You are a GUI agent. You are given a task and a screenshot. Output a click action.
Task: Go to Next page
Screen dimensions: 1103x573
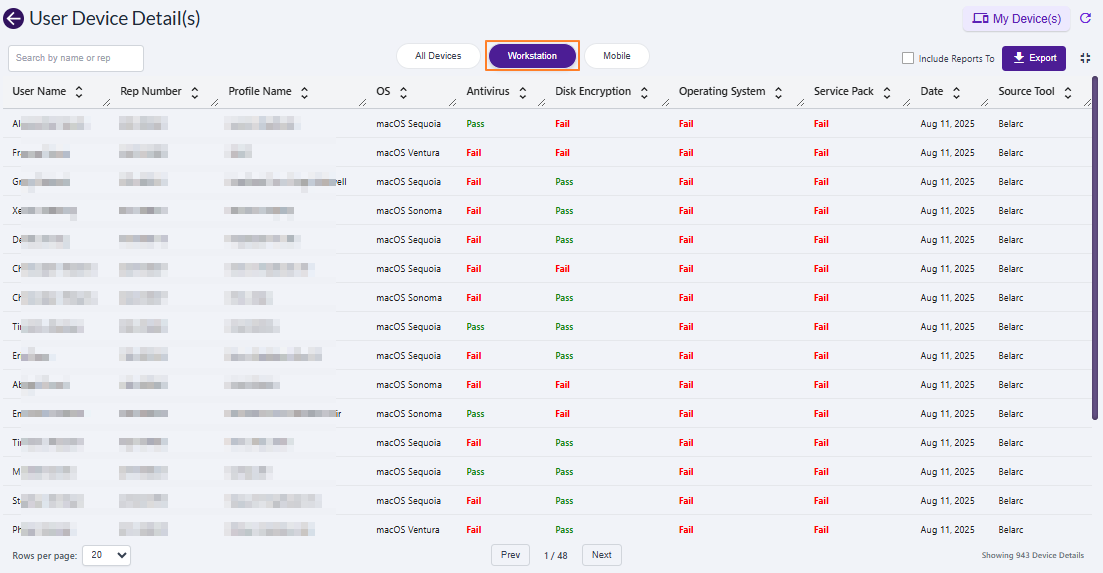click(x=601, y=555)
